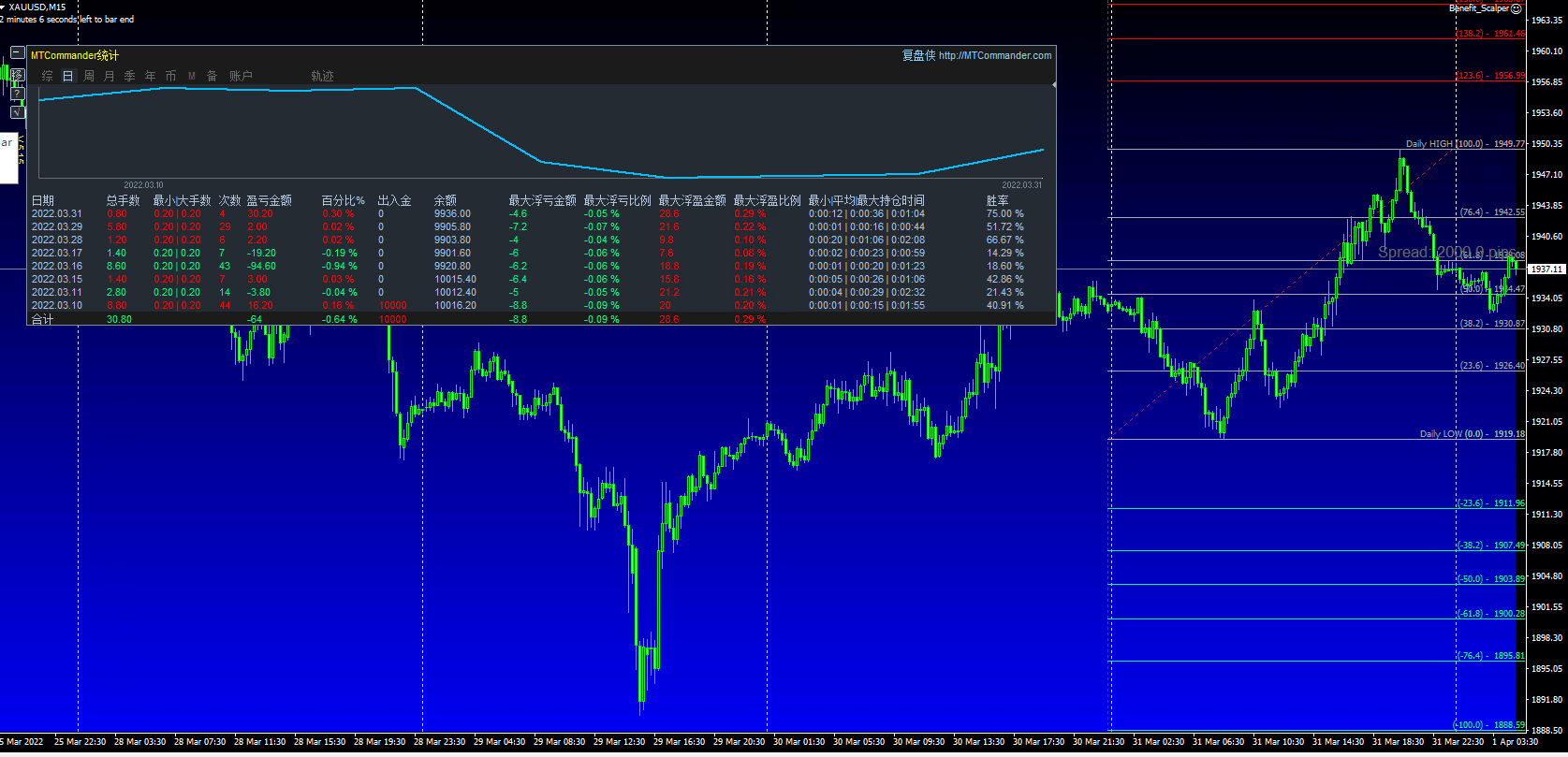This screenshot has height=757, width=1568.
Task: Select the 2022.03.11 row date
Action: point(57,292)
